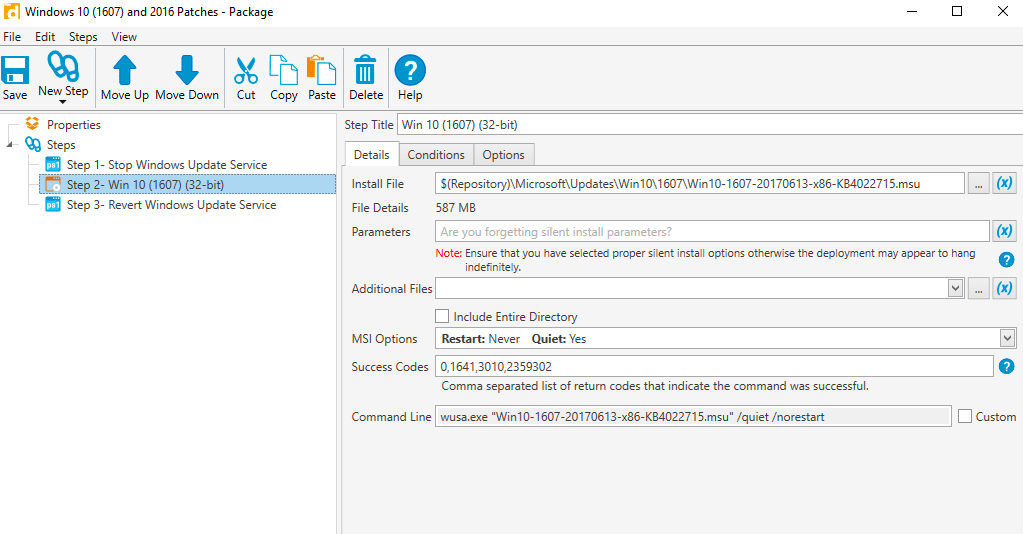Browse for Install File with ellipsis button

click(978, 183)
